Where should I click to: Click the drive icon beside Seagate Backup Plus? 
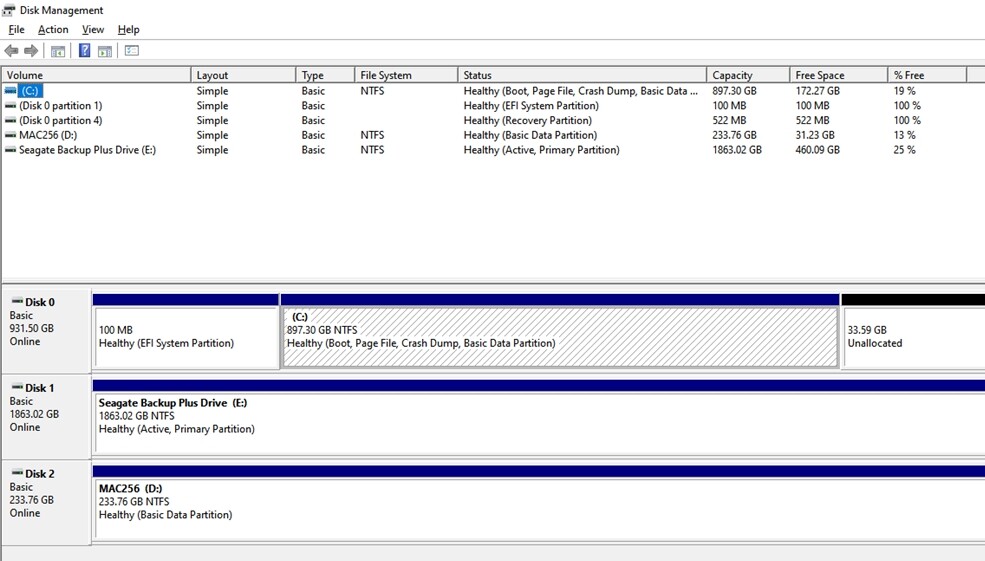point(11,150)
